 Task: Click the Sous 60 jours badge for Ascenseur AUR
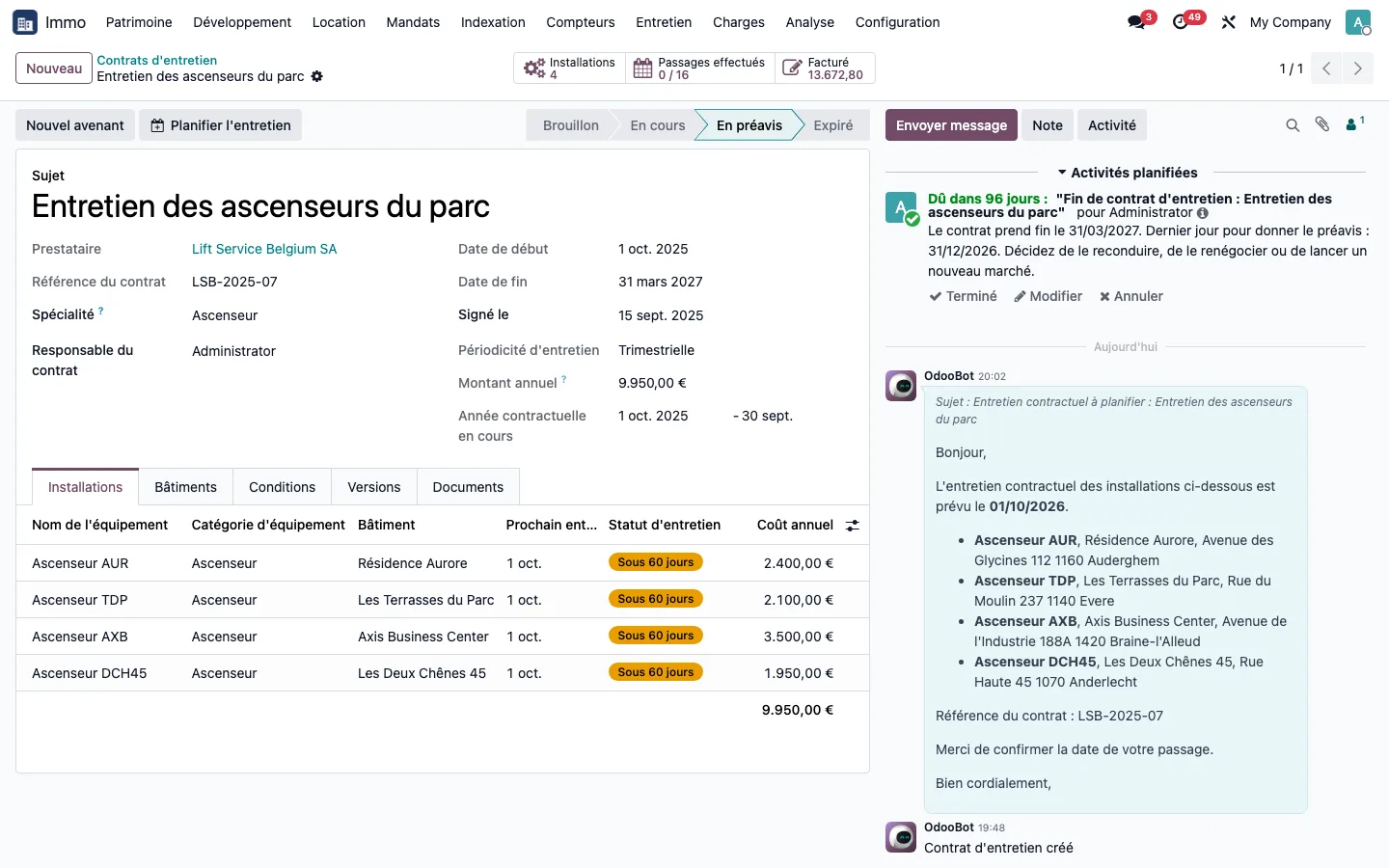coord(656,562)
